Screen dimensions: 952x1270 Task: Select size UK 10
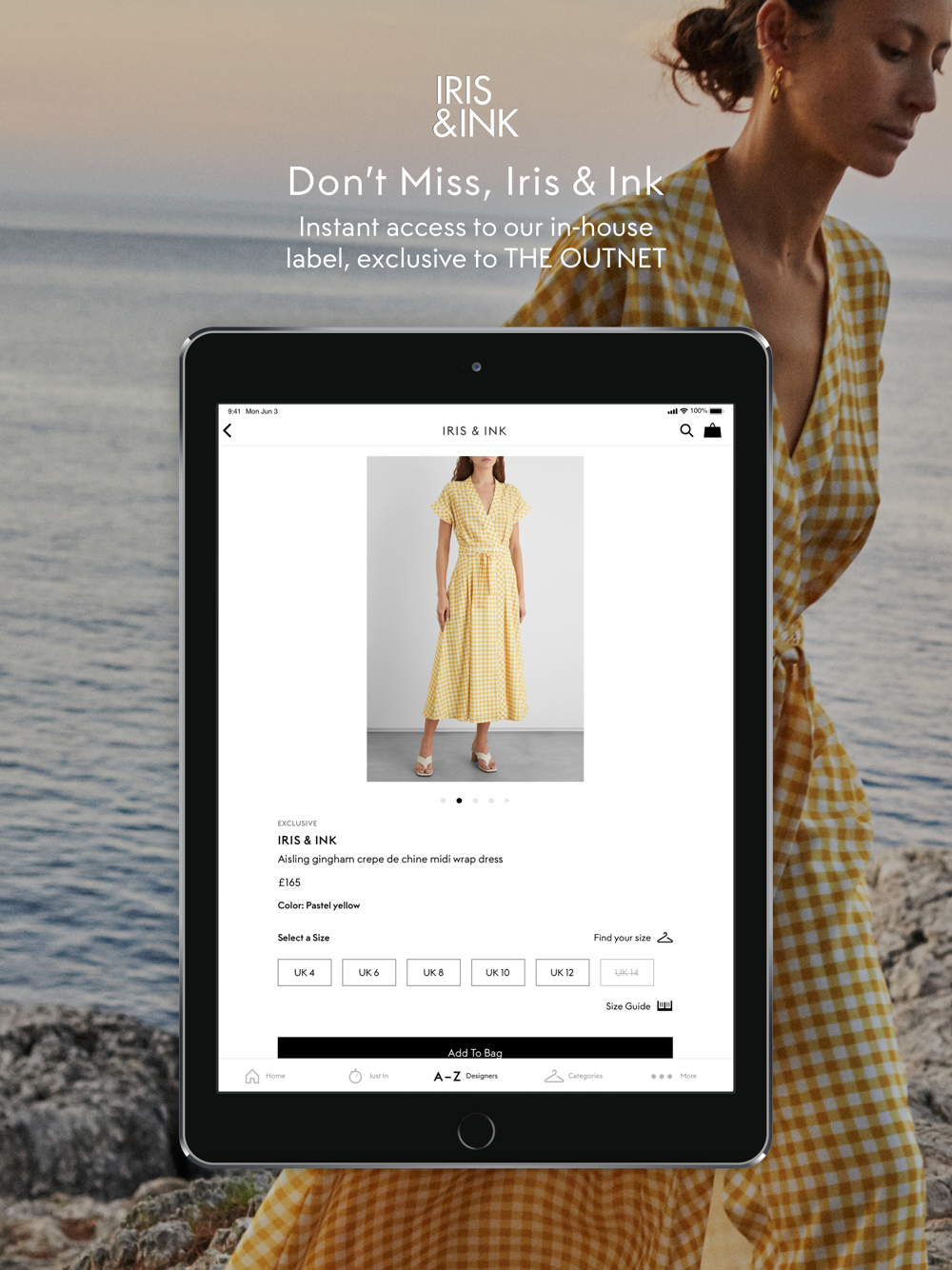coord(498,972)
